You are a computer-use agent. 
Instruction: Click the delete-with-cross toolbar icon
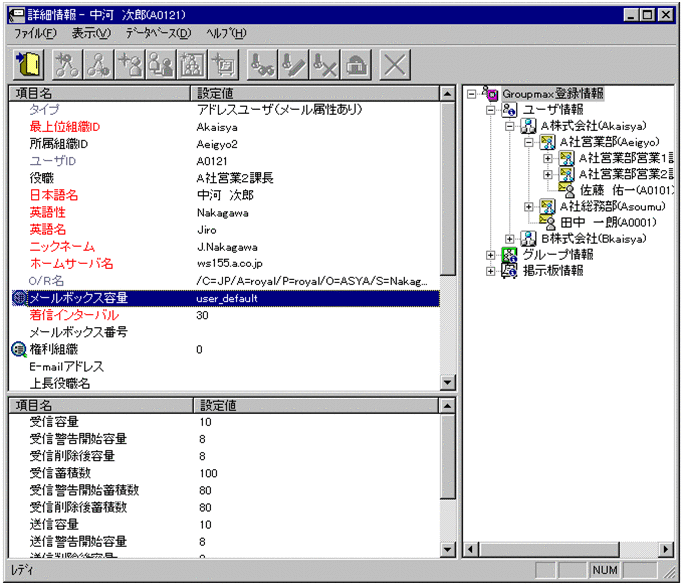(x=325, y=65)
